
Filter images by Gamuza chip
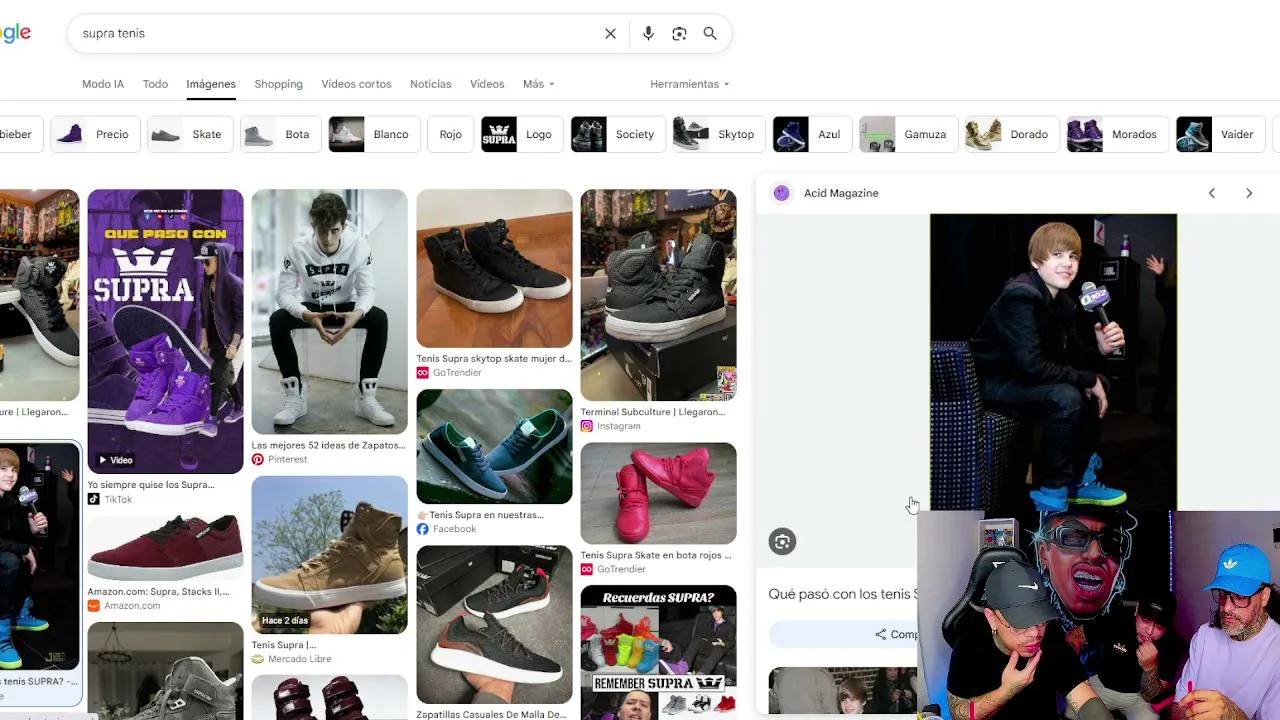[x=907, y=134]
